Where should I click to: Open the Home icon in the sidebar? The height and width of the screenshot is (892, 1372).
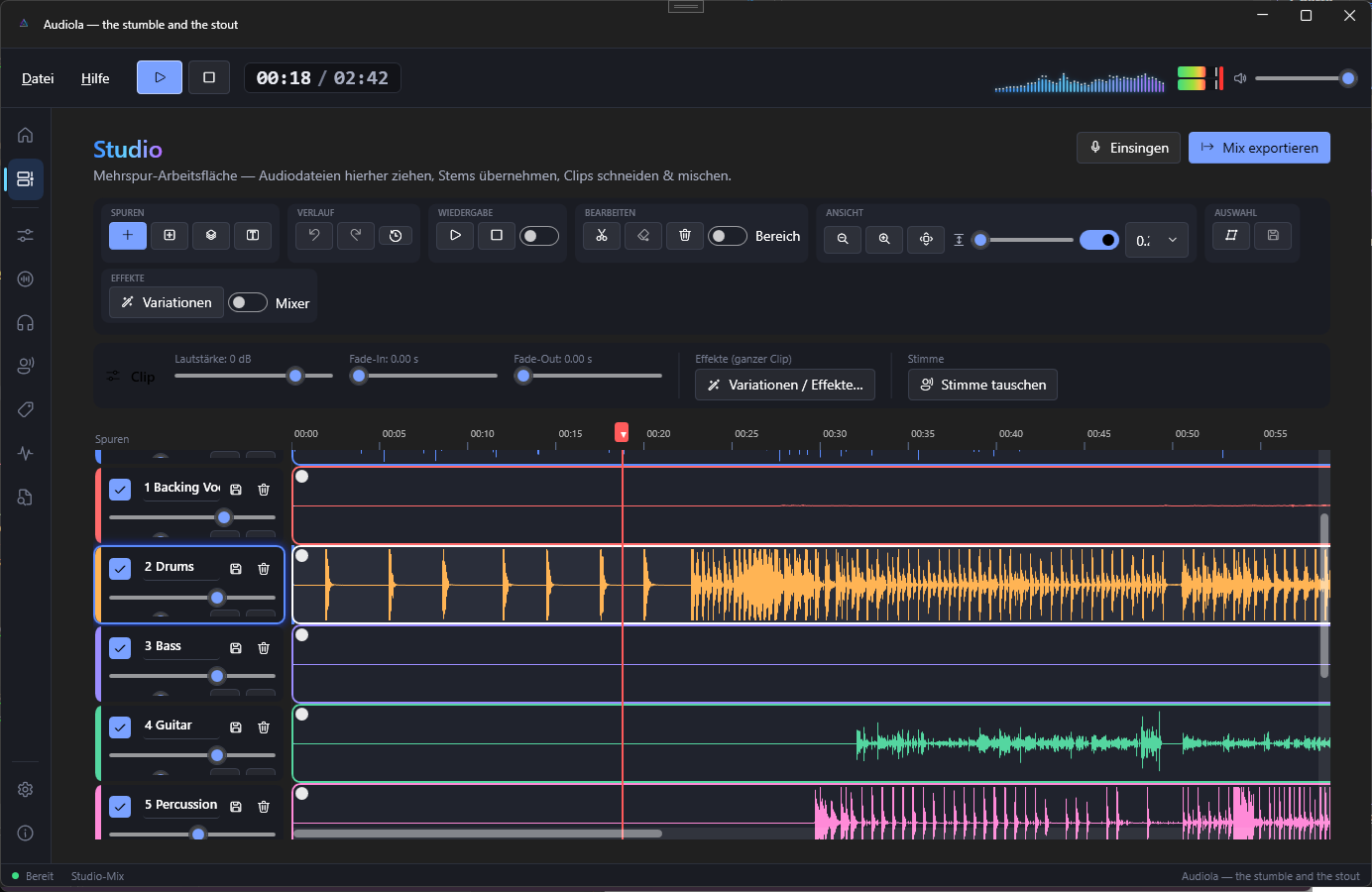(26, 135)
